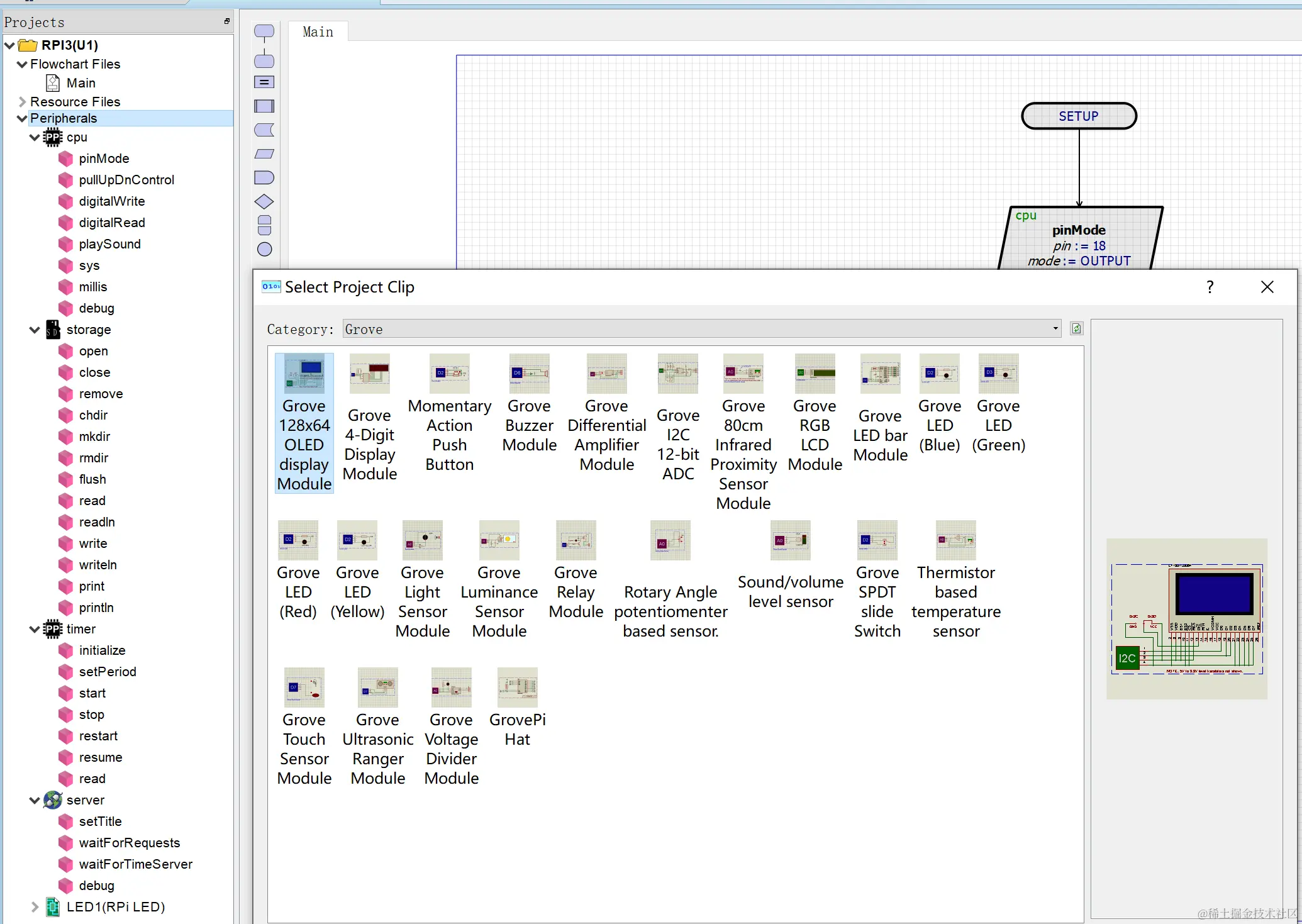The width and height of the screenshot is (1302, 924).
Task: Select the subroutine call block icon
Action: (x=264, y=106)
